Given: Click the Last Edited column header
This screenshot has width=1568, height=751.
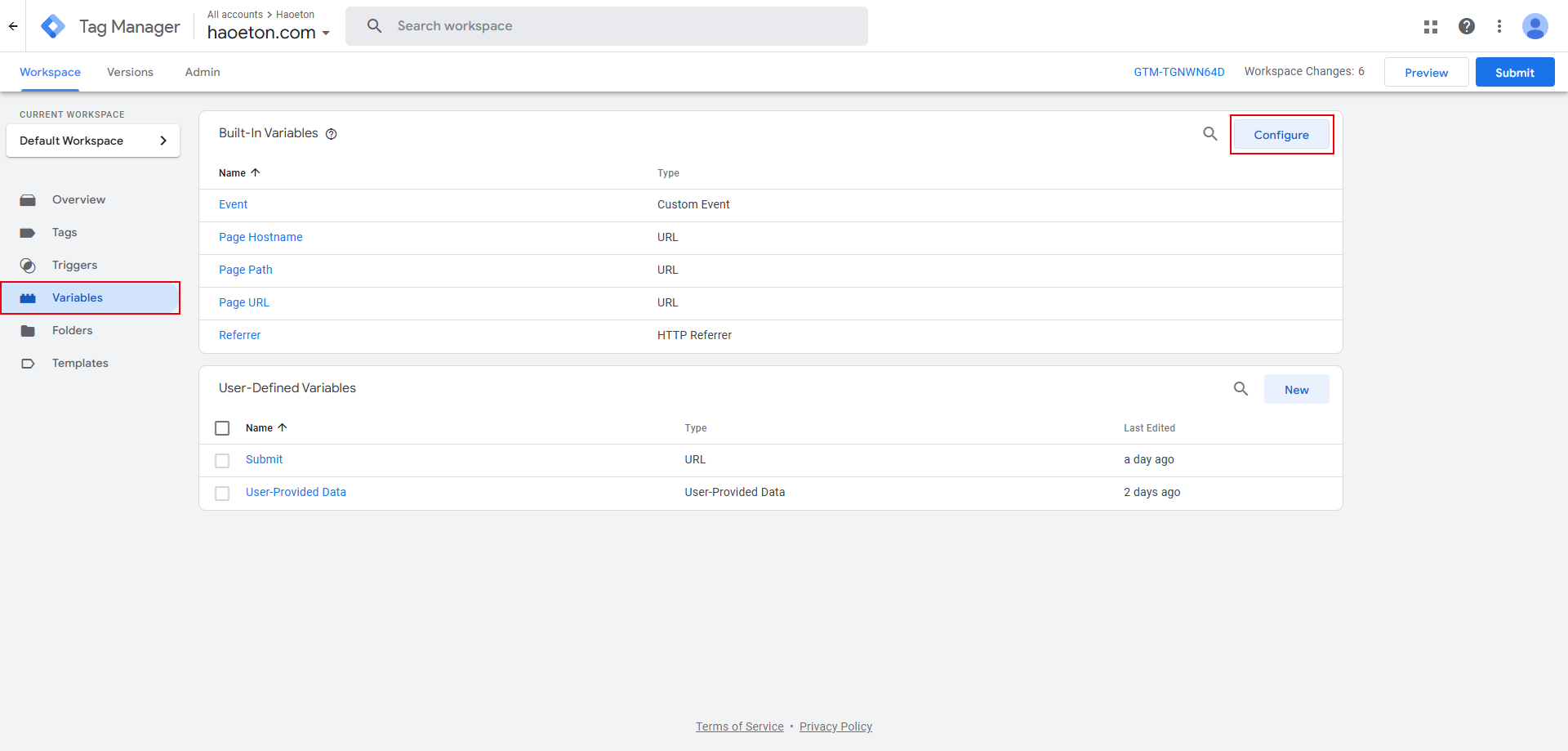Looking at the screenshot, I should pyautogui.click(x=1149, y=428).
